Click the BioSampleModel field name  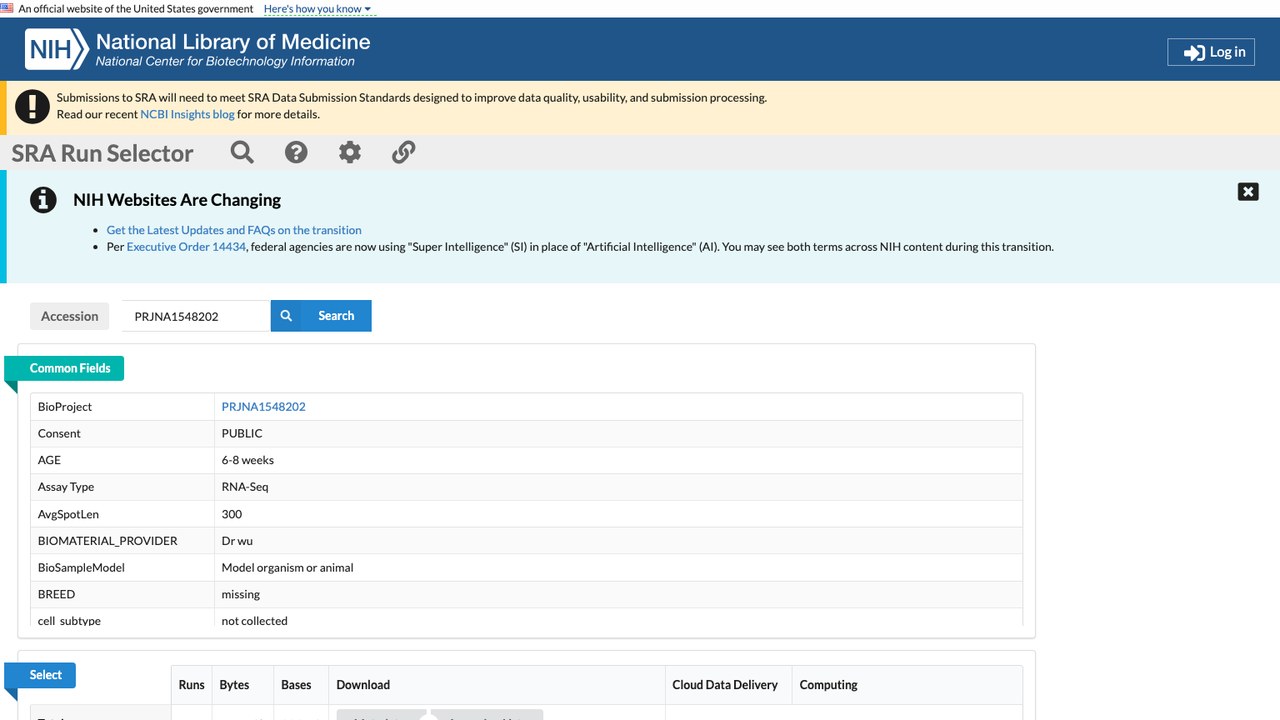(81, 568)
